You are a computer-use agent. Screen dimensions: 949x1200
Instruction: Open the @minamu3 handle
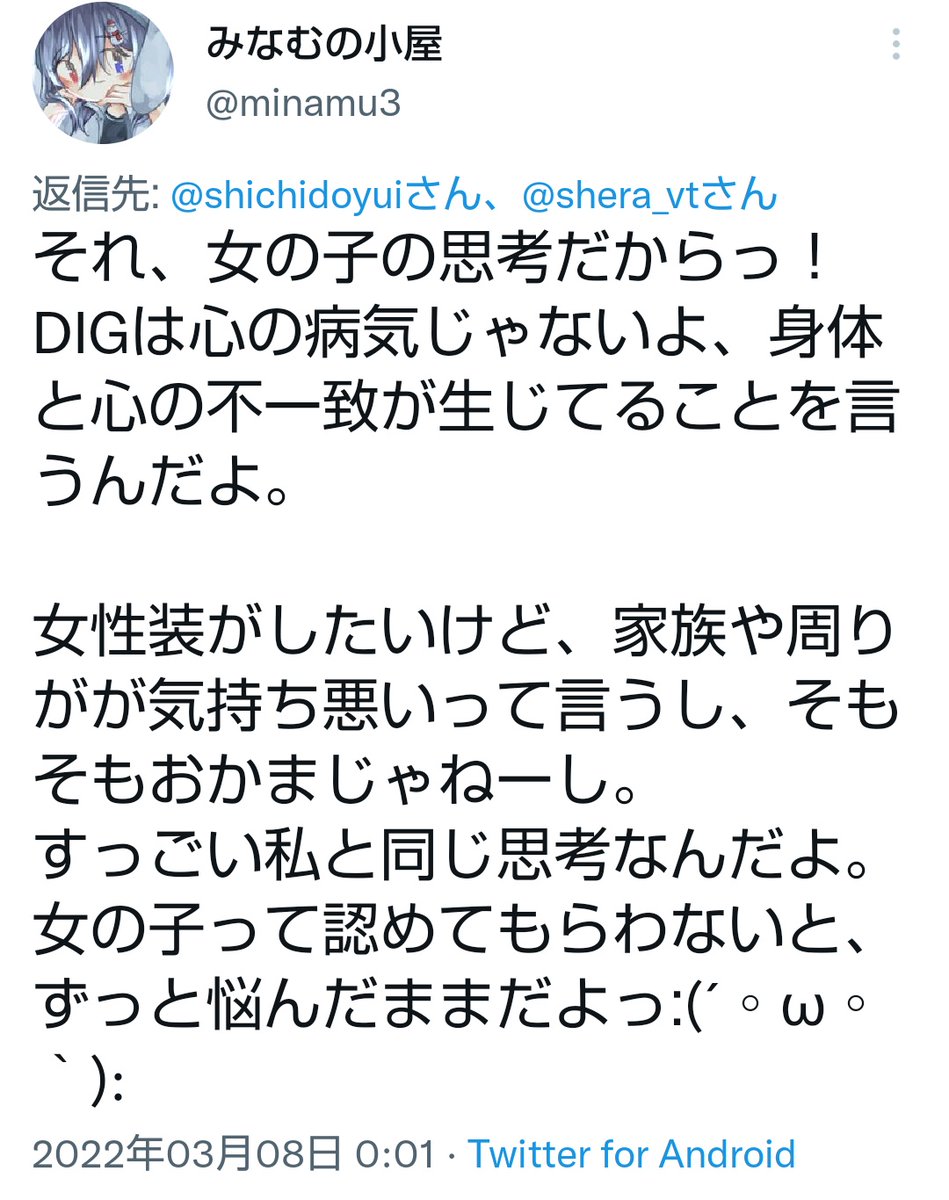tap(303, 104)
